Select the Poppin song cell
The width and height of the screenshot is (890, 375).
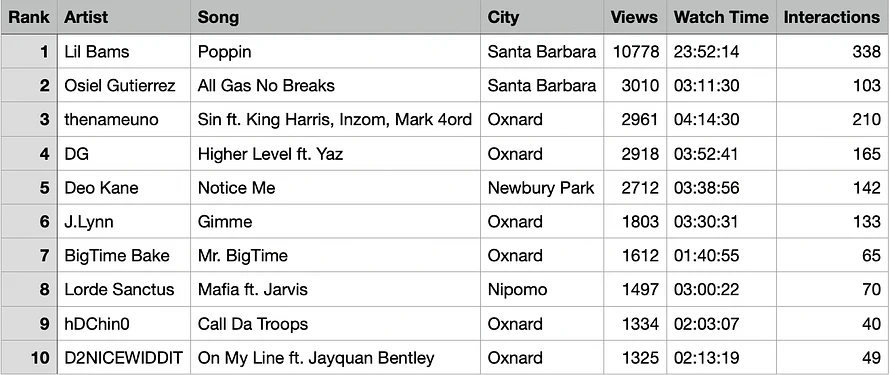(335, 52)
